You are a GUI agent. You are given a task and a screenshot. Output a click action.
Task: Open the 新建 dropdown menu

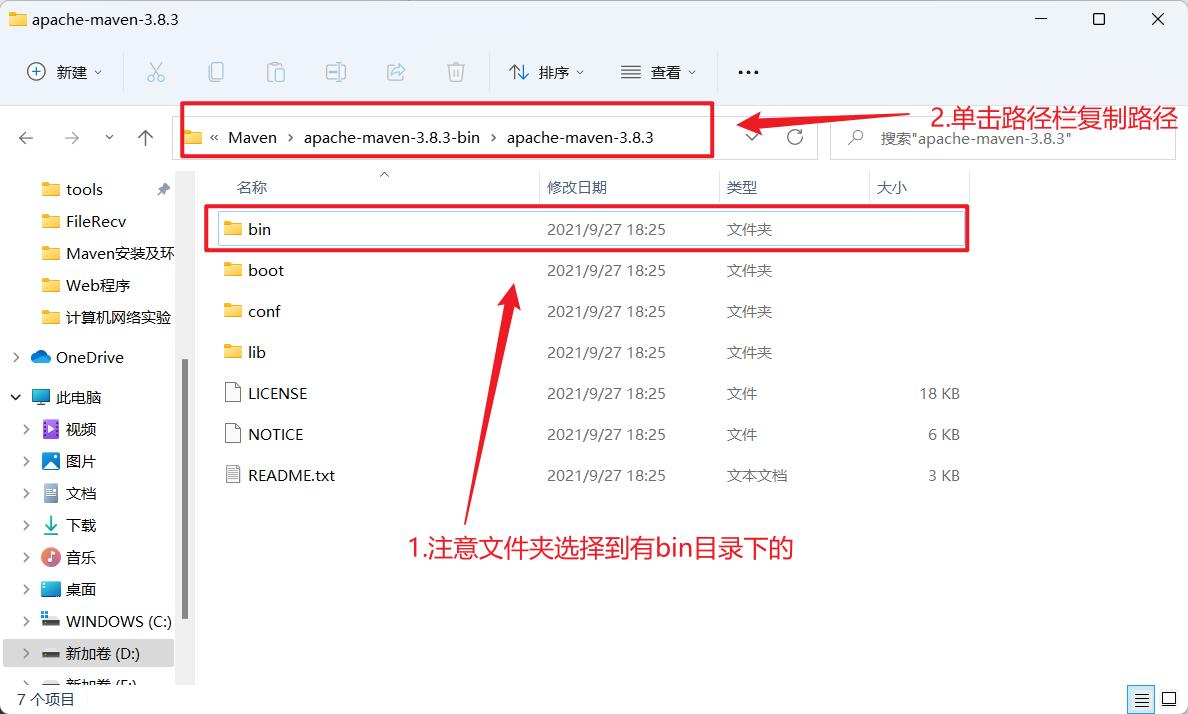point(65,72)
